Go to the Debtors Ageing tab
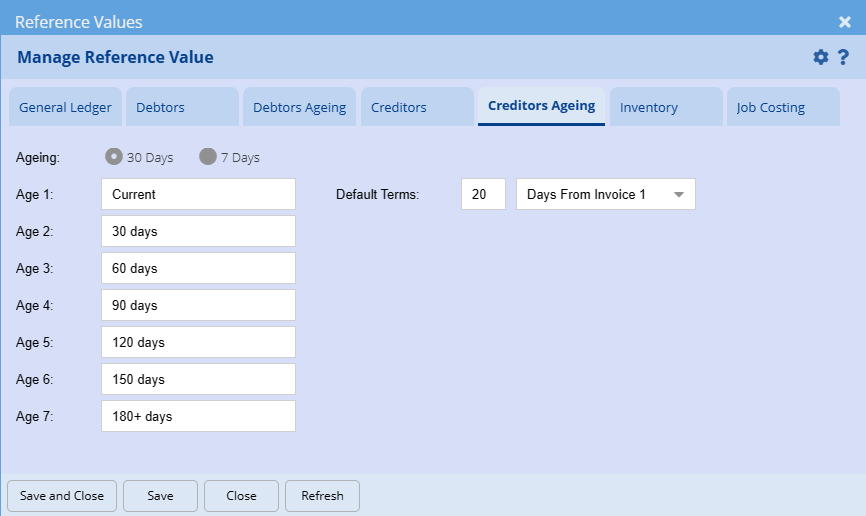This screenshot has height=516, width=866. 299,107
